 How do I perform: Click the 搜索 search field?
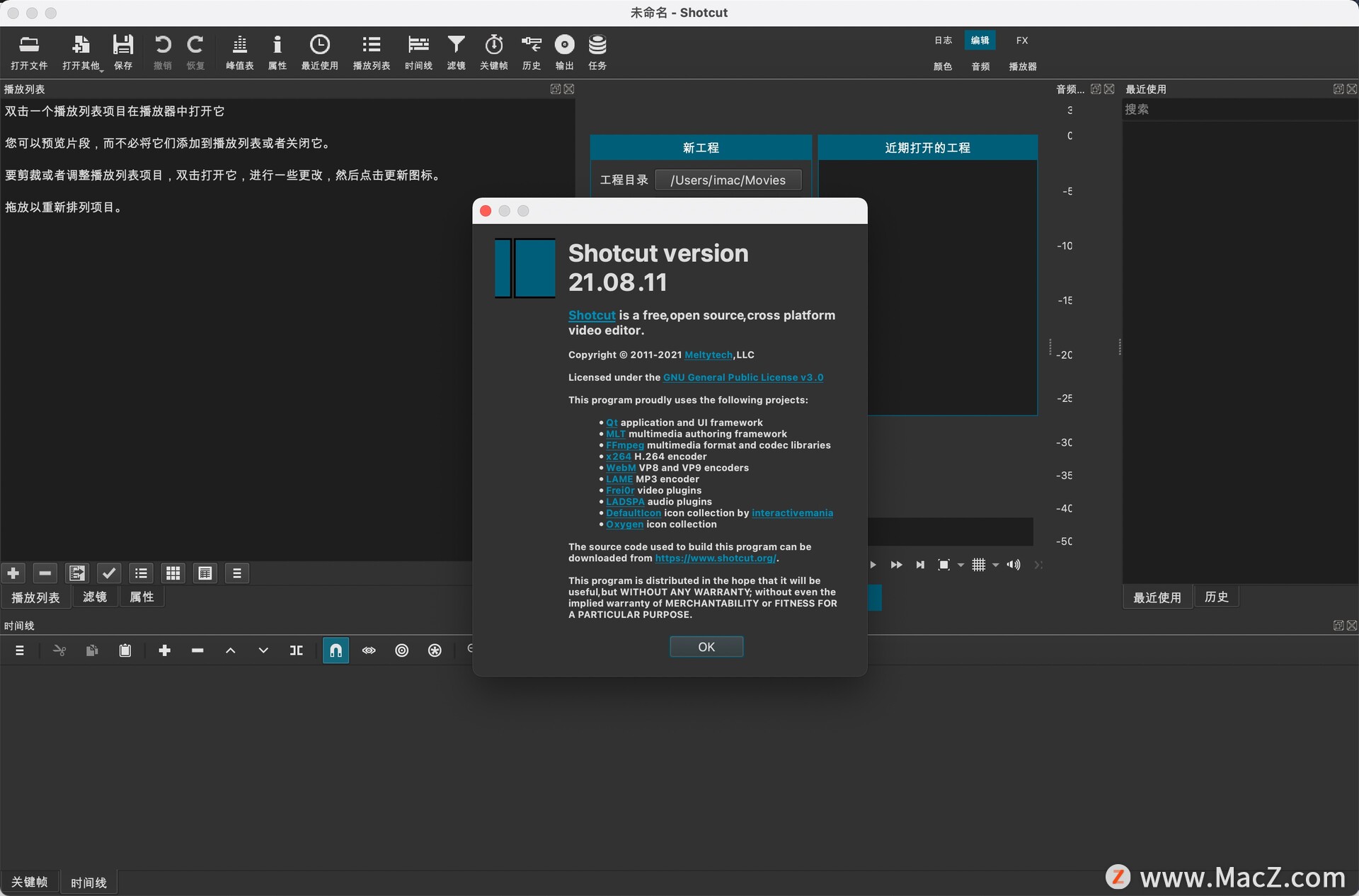click(x=1240, y=110)
